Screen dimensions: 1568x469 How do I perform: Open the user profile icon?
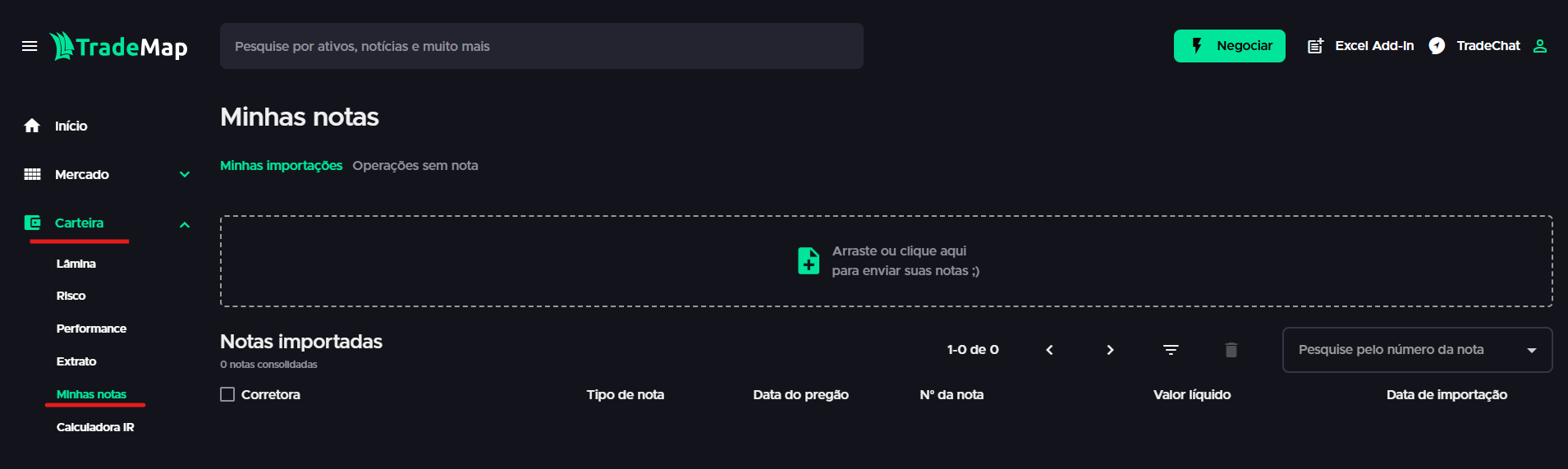[x=1540, y=46]
